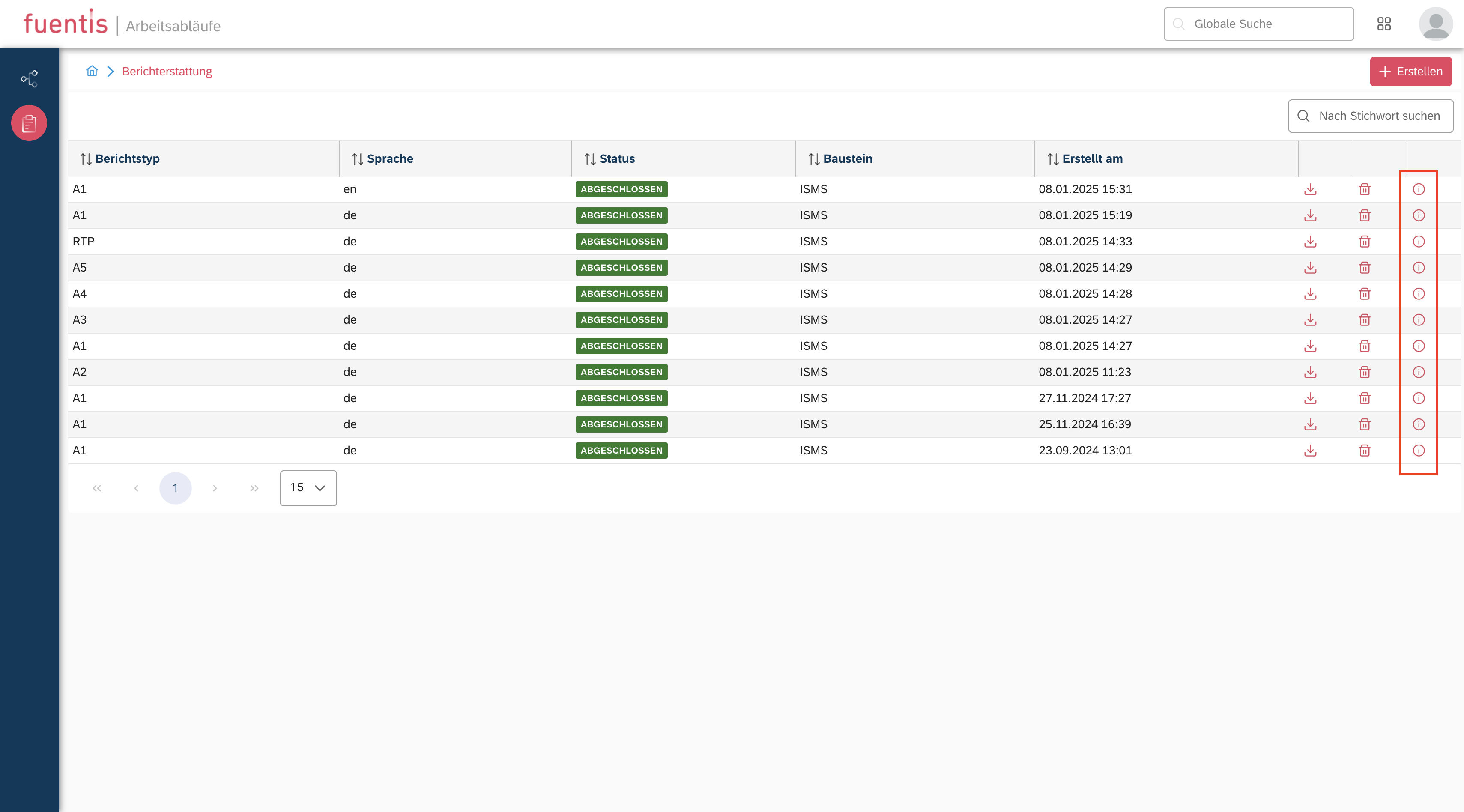Sort by Erstellt am column

coord(1085,159)
